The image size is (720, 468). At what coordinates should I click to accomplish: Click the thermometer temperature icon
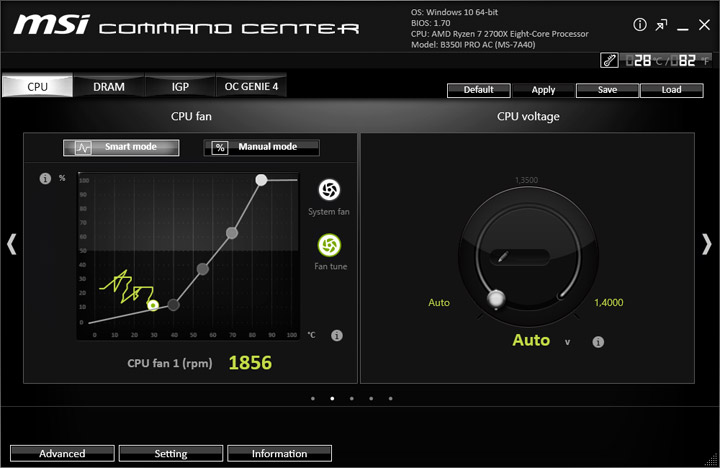(x=609, y=60)
